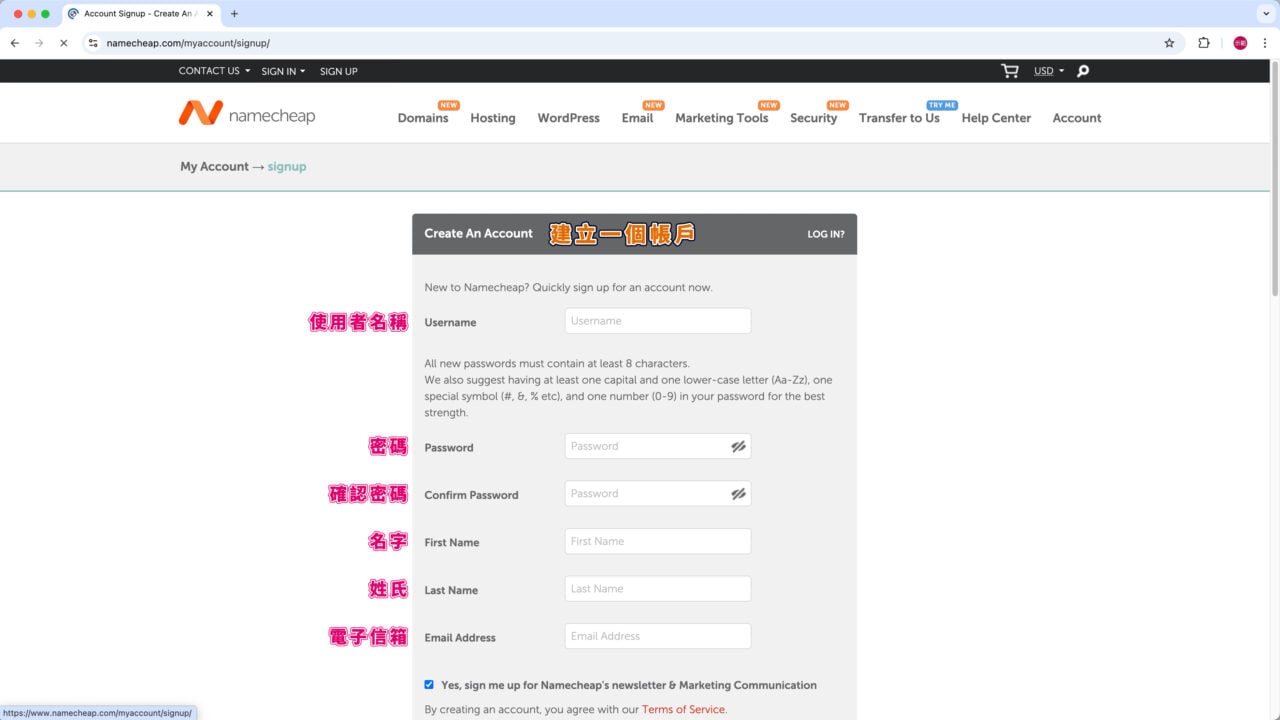Viewport: 1280px width, 720px height.
Task: Select the Namecheap logo
Action: [x=245, y=113]
